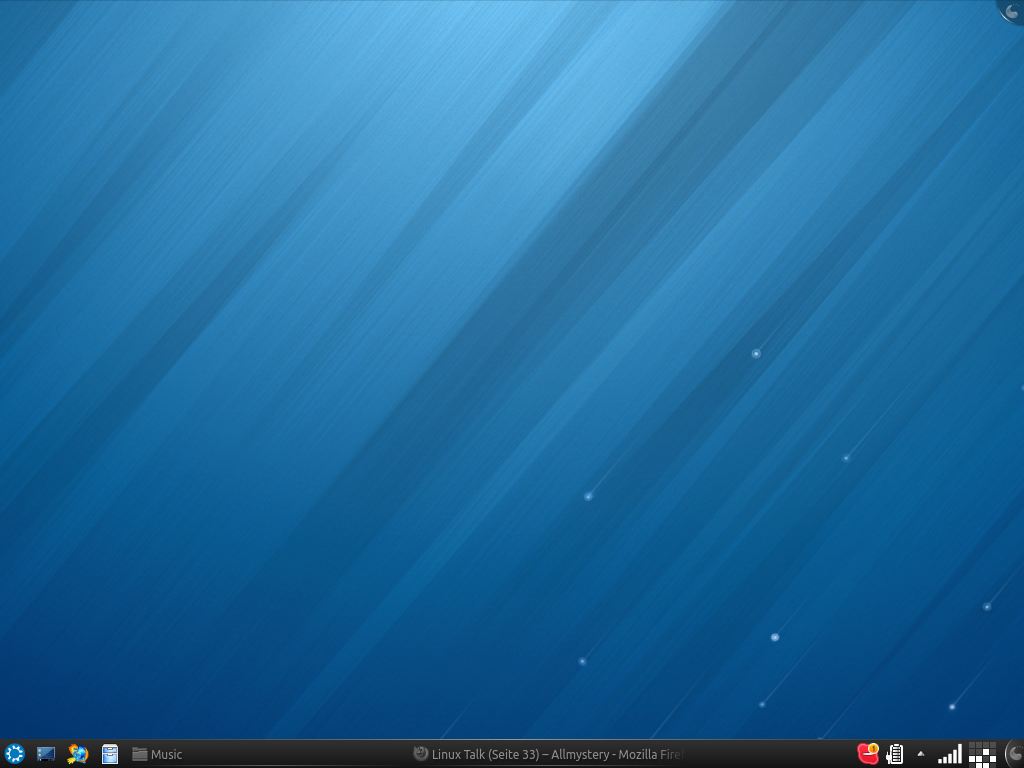Open the red Skype tray icon with notification
This screenshot has width=1024, height=768.
click(x=868, y=754)
